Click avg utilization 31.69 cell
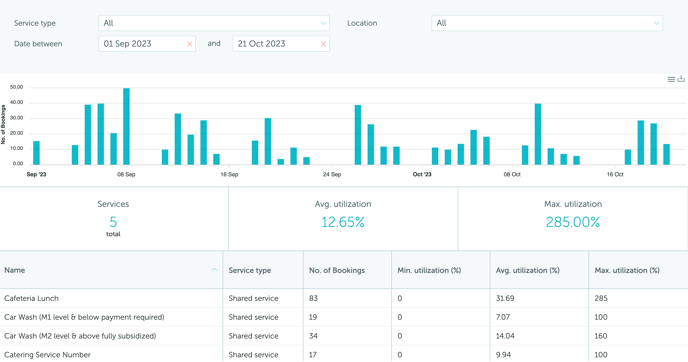The image size is (688, 362). point(505,298)
